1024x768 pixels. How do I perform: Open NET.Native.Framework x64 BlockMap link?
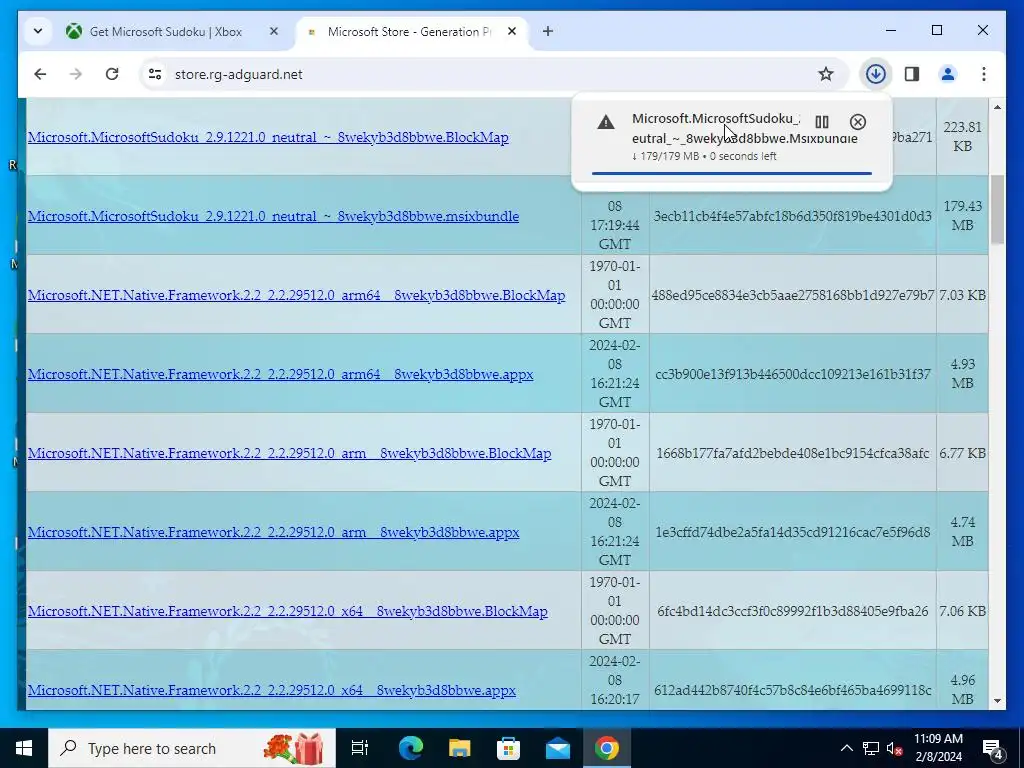(287, 611)
